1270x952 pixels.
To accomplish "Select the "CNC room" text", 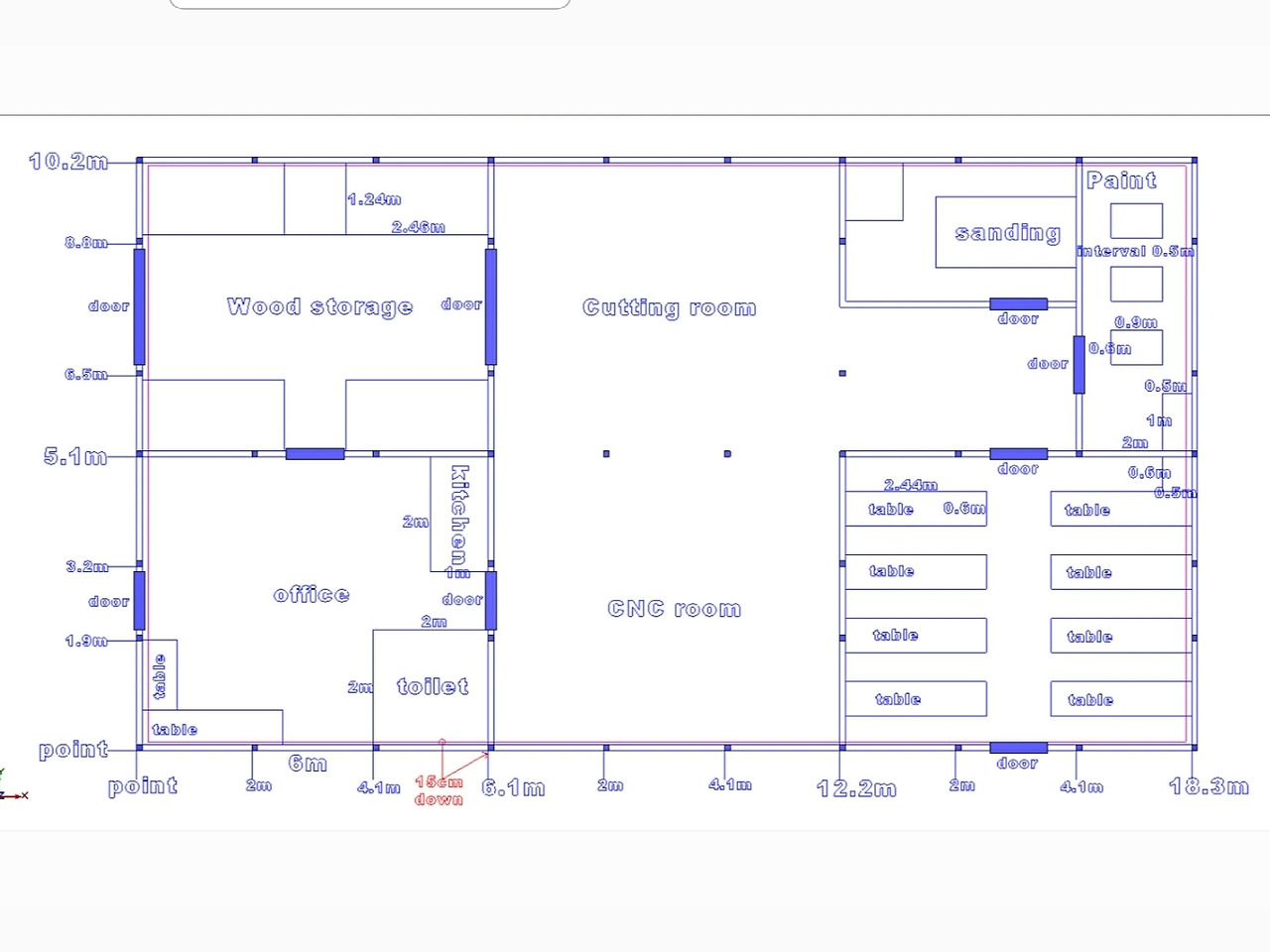I will [x=674, y=609].
